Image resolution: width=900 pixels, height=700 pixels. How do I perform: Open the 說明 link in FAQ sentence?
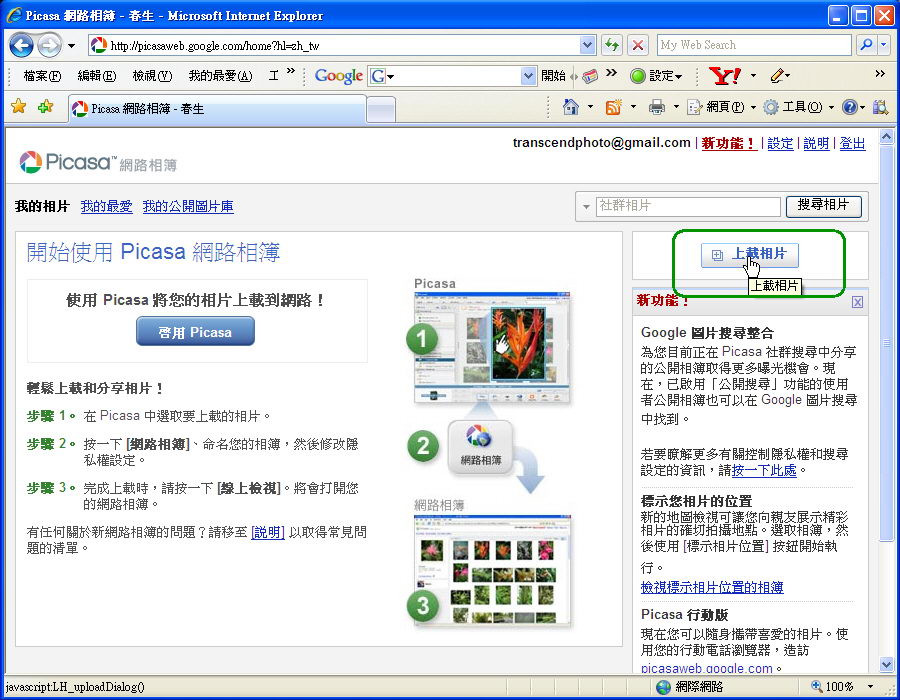tap(268, 532)
